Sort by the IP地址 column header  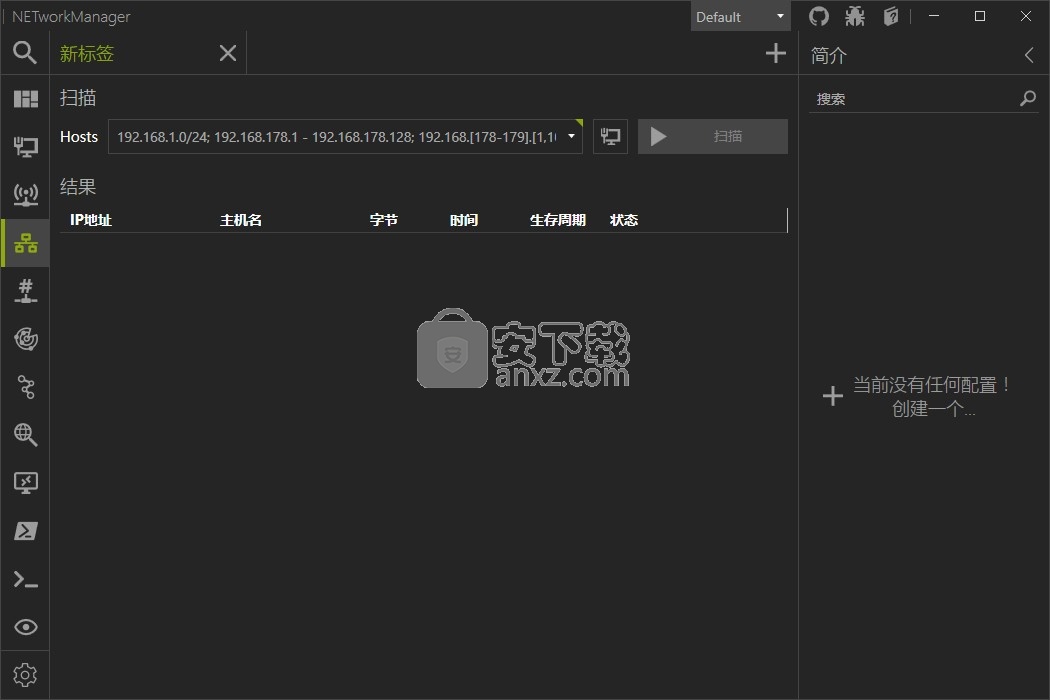(90, 220)
